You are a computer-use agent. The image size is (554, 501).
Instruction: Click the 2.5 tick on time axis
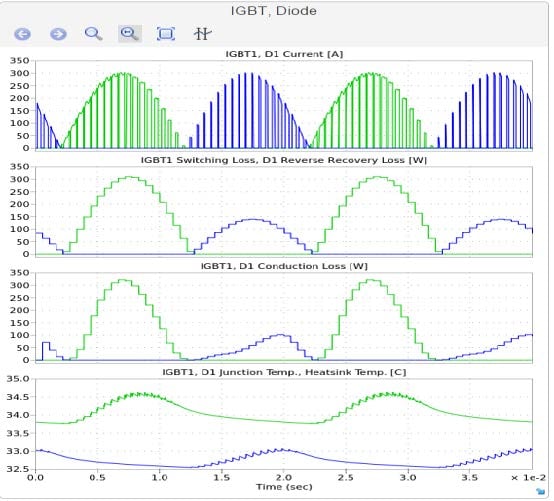click(x=346, y=478)
